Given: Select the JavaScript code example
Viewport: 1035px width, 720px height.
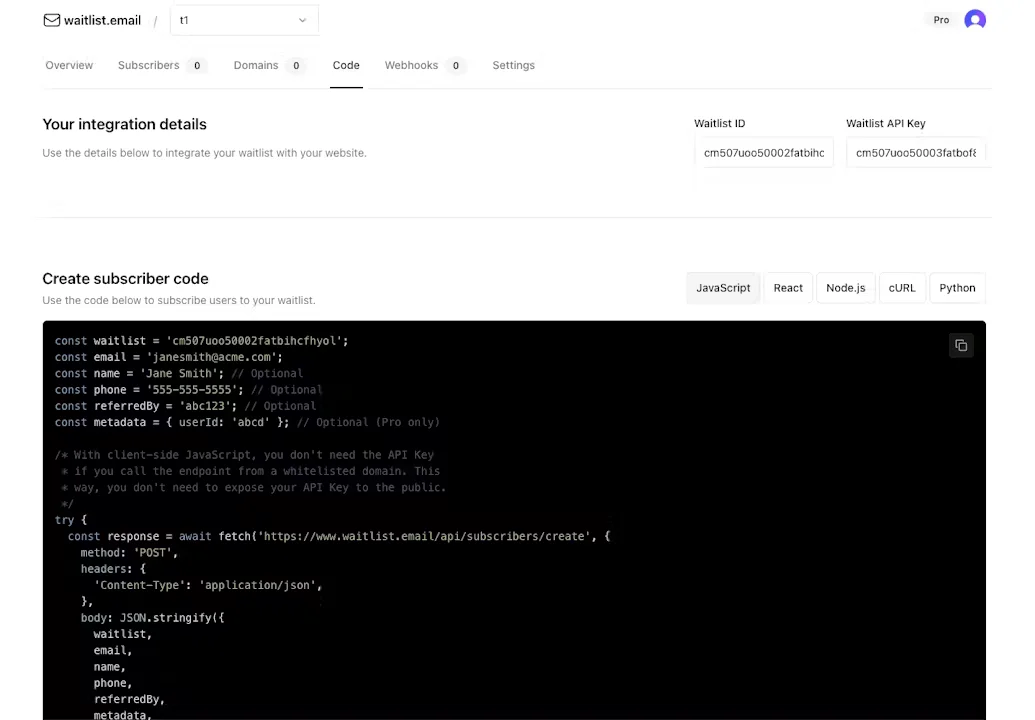Looking at the screenshot, I should [723, 287].
